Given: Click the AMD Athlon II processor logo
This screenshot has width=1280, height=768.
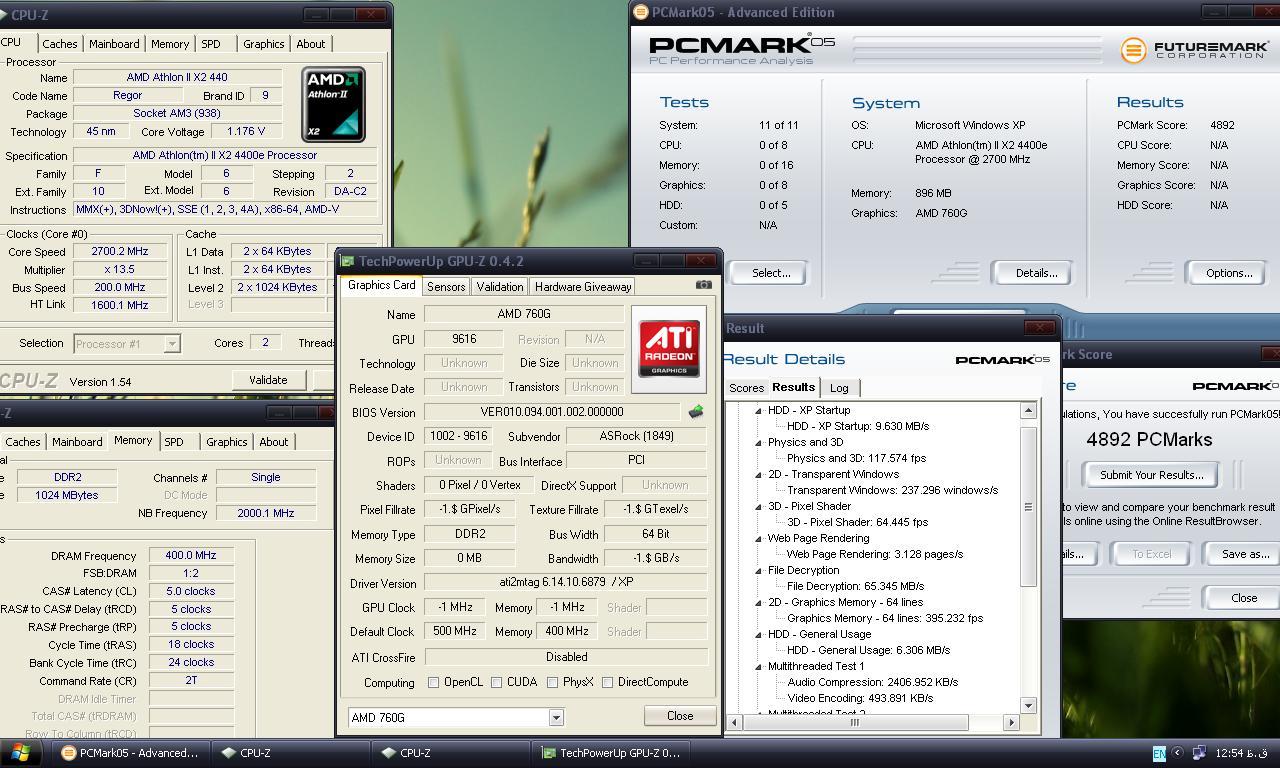Looking at the screenshot, I should tap(333, 104).
